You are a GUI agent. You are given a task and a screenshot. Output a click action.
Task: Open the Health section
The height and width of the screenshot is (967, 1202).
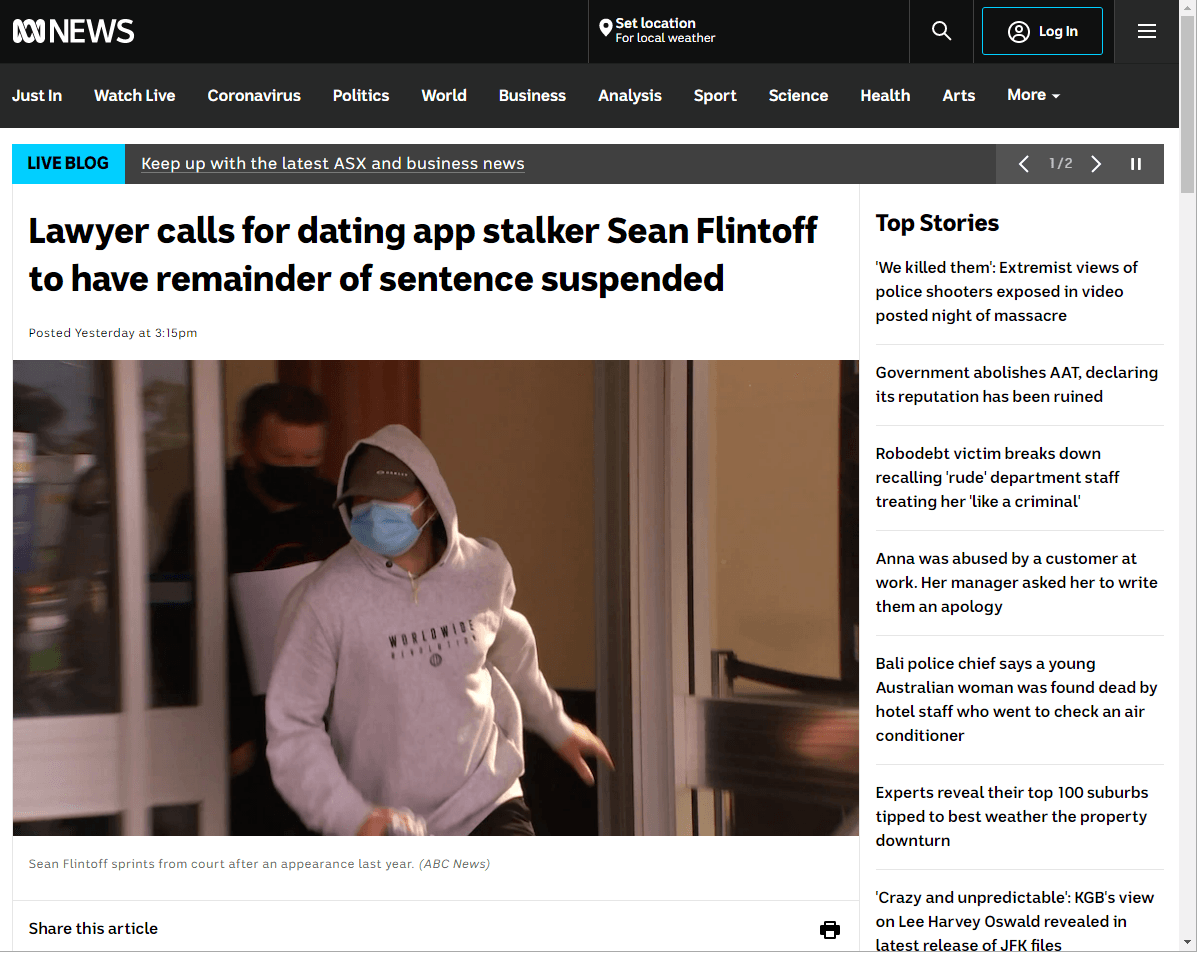(885, 96)
